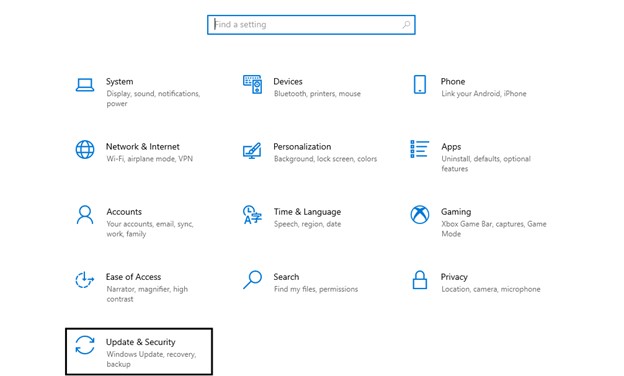The height and width of the screenshot is (376, 624).
Task: Open the Personalization heading
Action: (x=302, y=147)
